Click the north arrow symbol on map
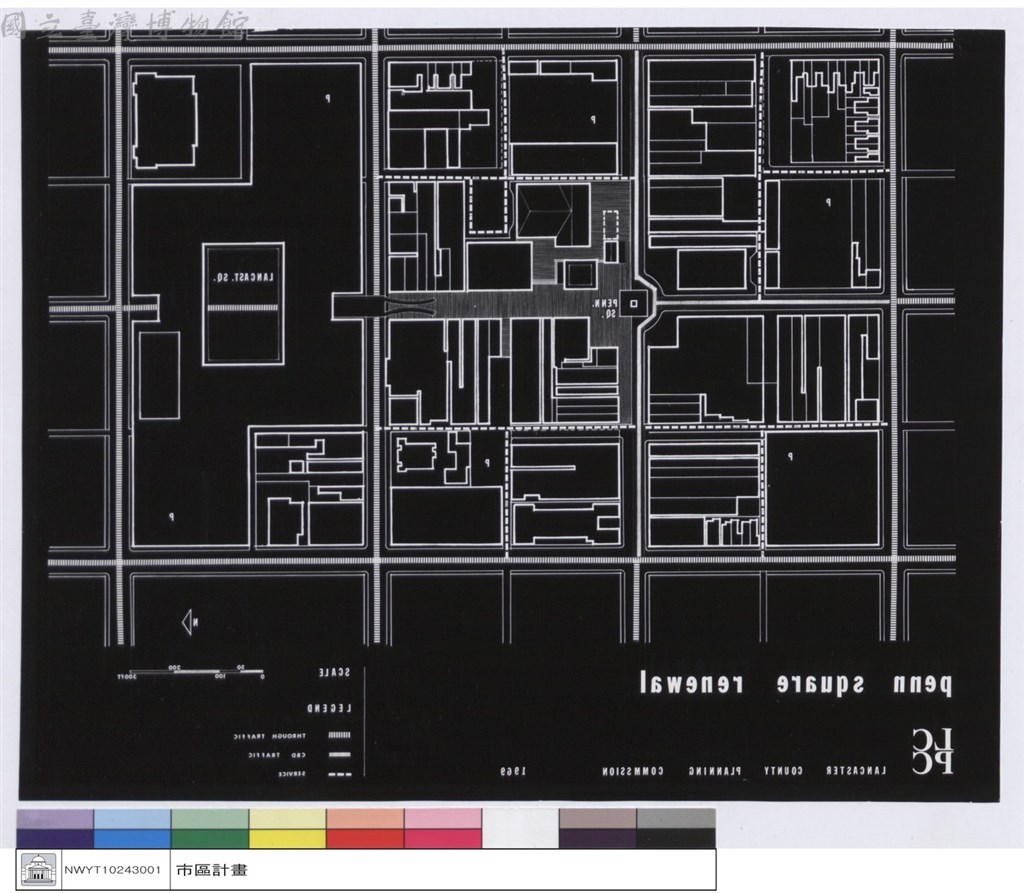1024x893 pixels. point(190,622)
